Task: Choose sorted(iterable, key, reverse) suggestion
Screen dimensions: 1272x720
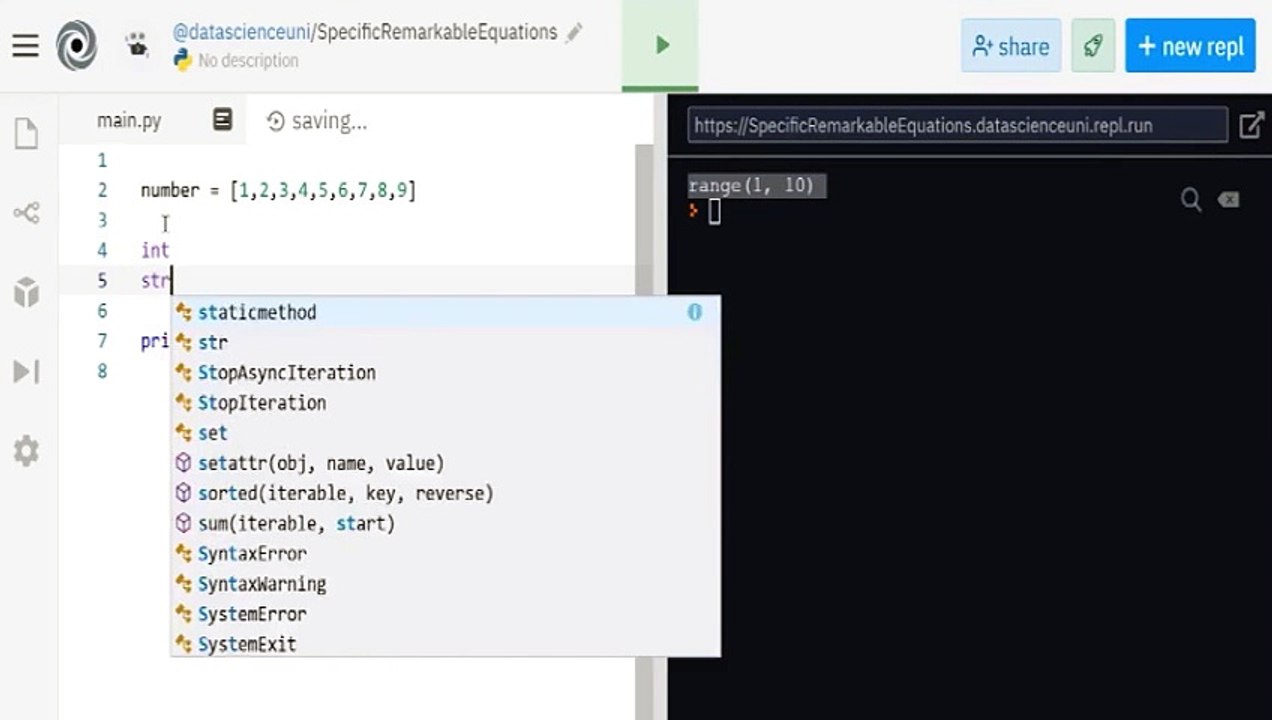Action: 445,493
